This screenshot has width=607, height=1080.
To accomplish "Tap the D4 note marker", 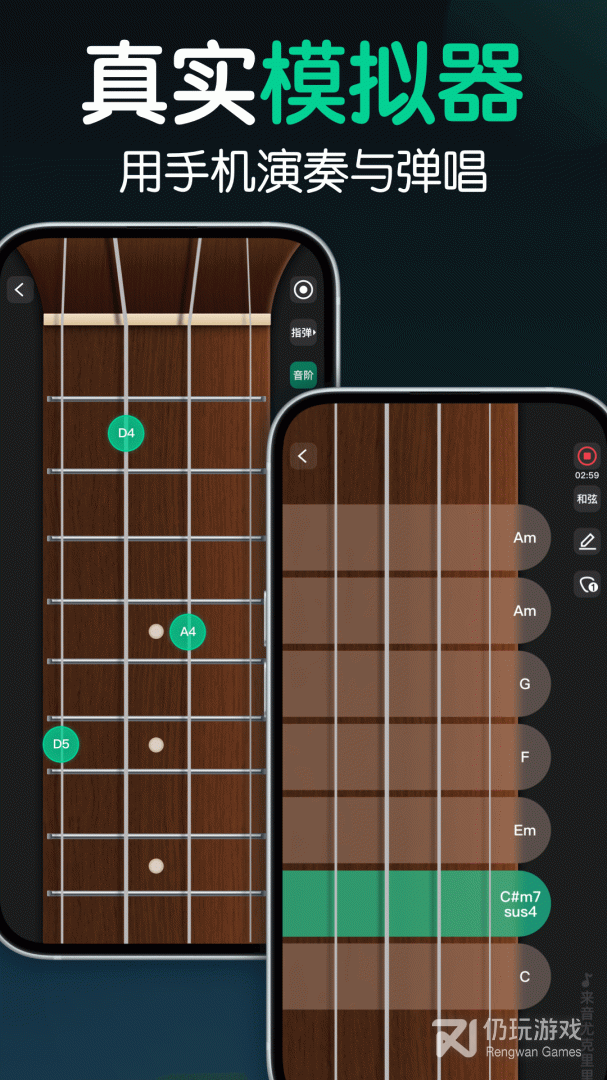I will tap(126, 433).
